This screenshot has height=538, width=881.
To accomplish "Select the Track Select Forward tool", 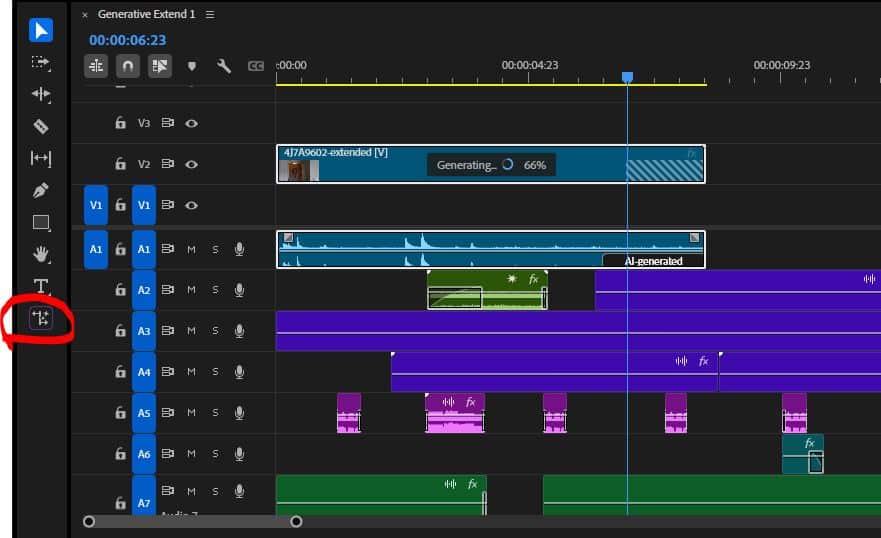I will [x=40, y=62].
